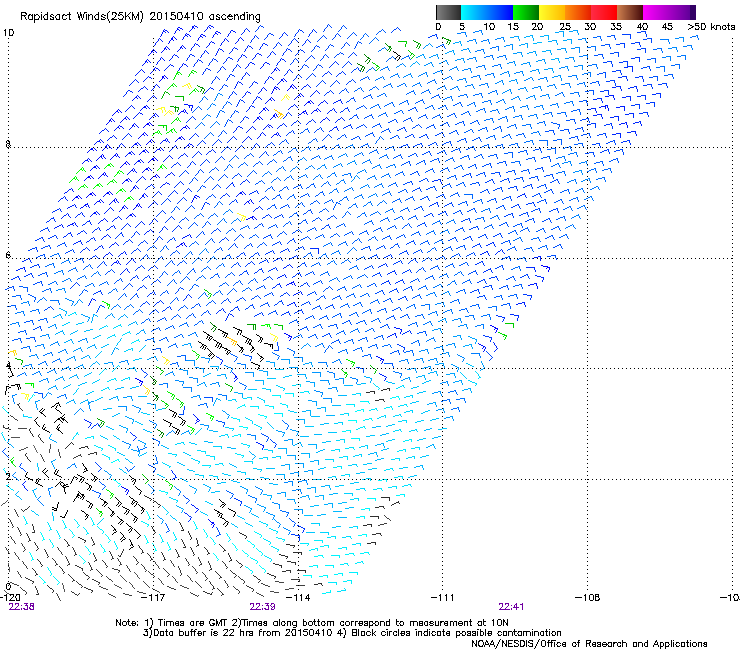Click the orange 25-30 knots color swatch
The height and width of the screenshot is (650, 740).
(578, 12)
